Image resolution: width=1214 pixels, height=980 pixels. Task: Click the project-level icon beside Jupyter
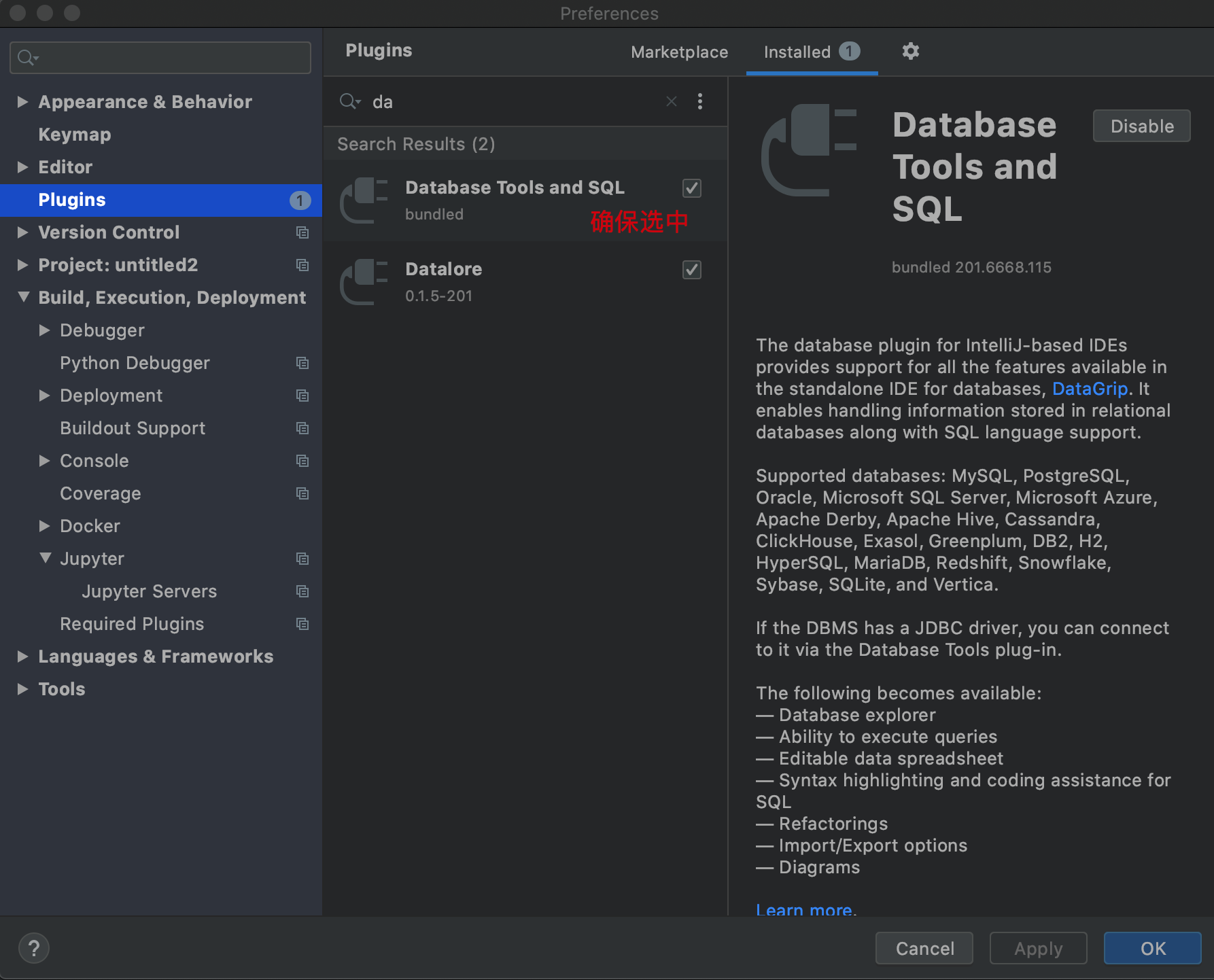(x=302, y=559)
